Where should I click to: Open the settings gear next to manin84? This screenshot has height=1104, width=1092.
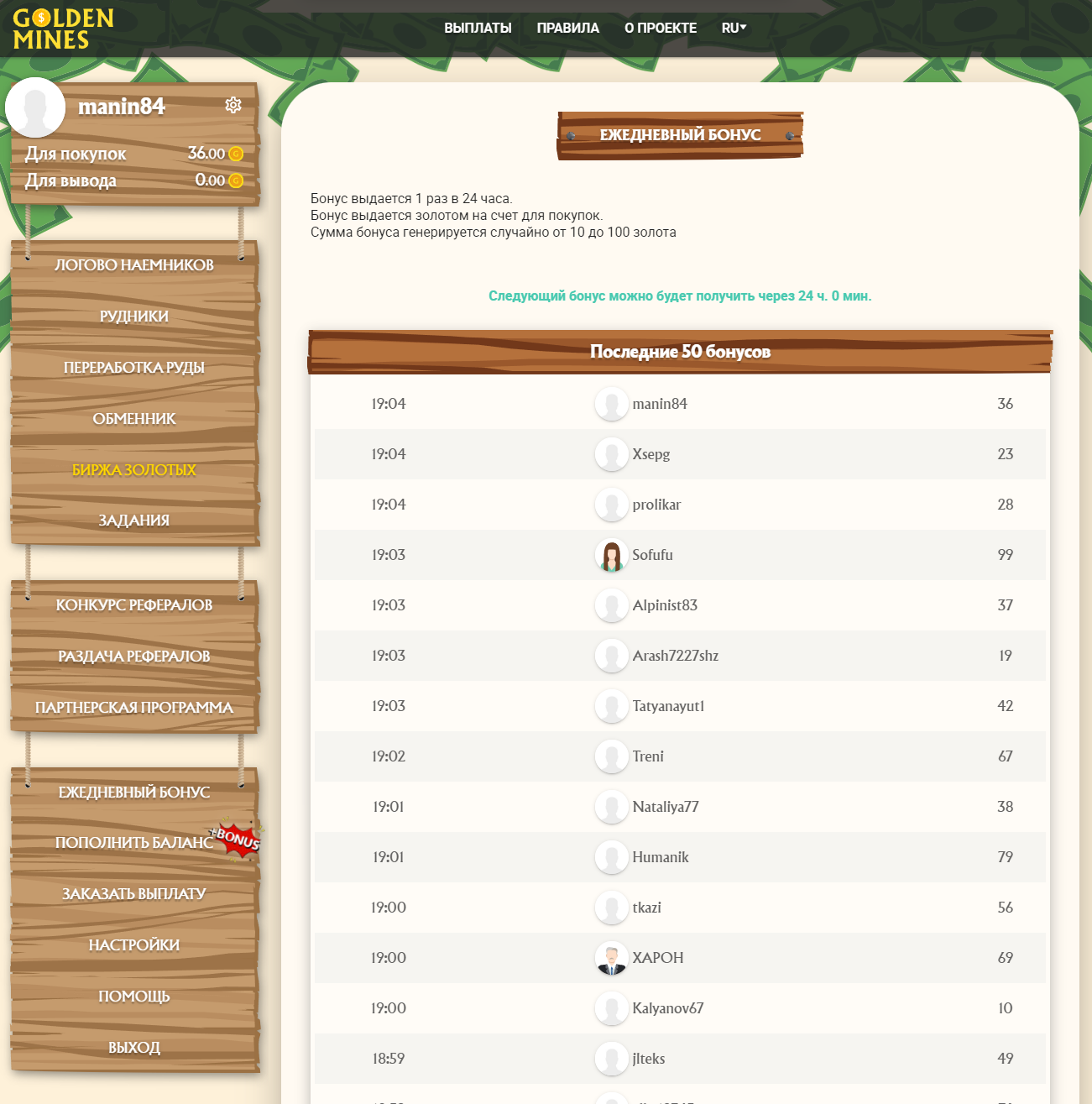tap(233, 105)
